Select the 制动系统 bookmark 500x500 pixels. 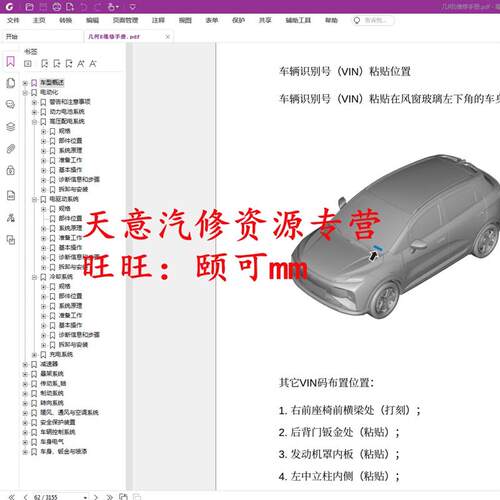click(52, 393)
